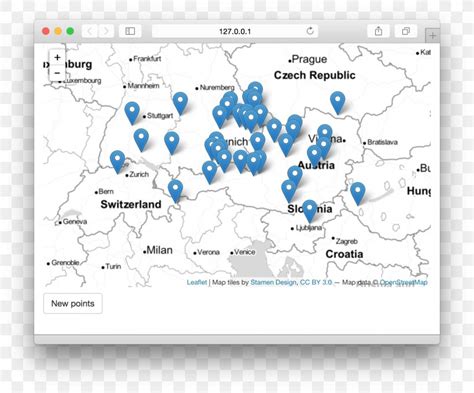Reload the page with refresh icon
474x393 pixels.
point(310,31)
